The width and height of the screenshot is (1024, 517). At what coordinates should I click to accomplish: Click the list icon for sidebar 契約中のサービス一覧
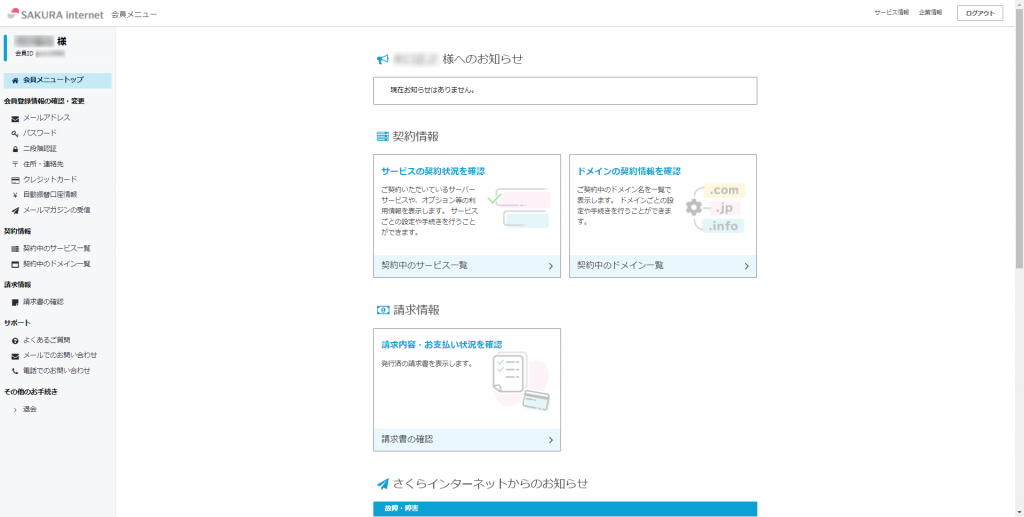(x=15, y=249)
